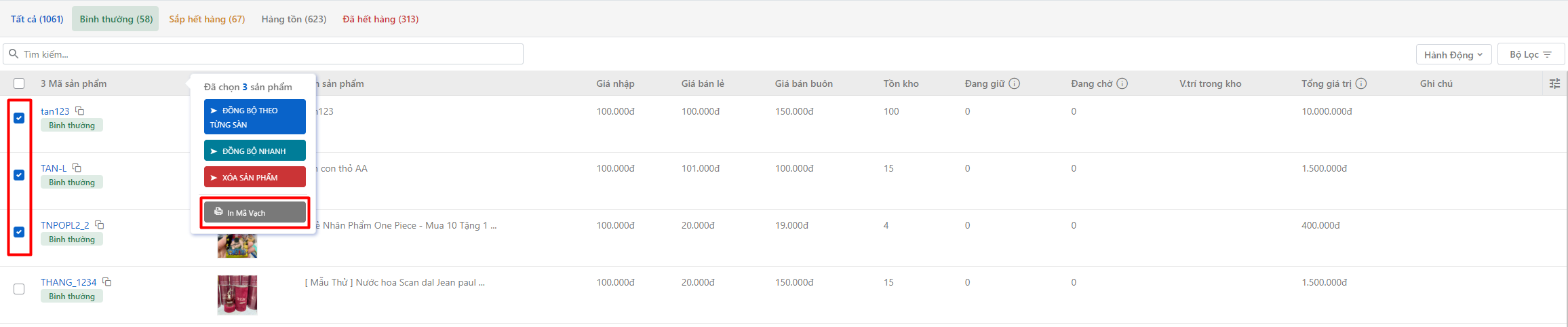Image resolution: width=1568 pixels, height=327 pixels.
Task: Open the Bộ Lọc filter panel
Action: 1530,54
